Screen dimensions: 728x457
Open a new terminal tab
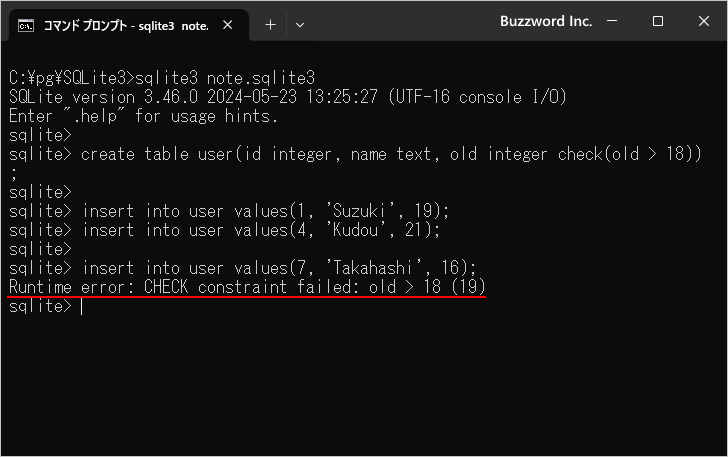(270, 25)
